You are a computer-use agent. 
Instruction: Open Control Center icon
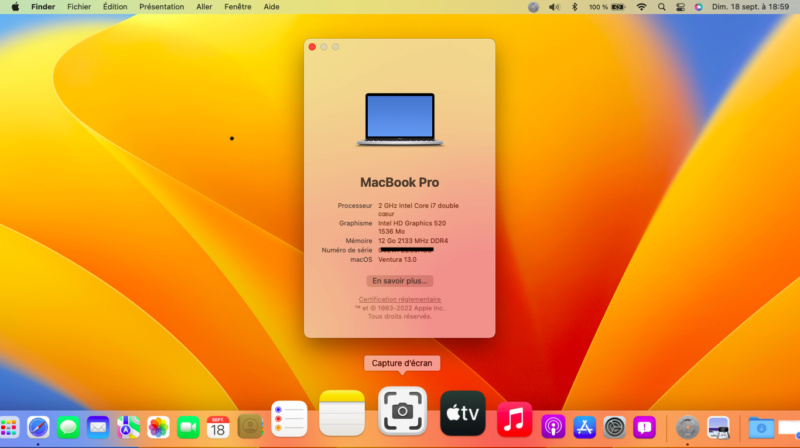click(680, 7)
